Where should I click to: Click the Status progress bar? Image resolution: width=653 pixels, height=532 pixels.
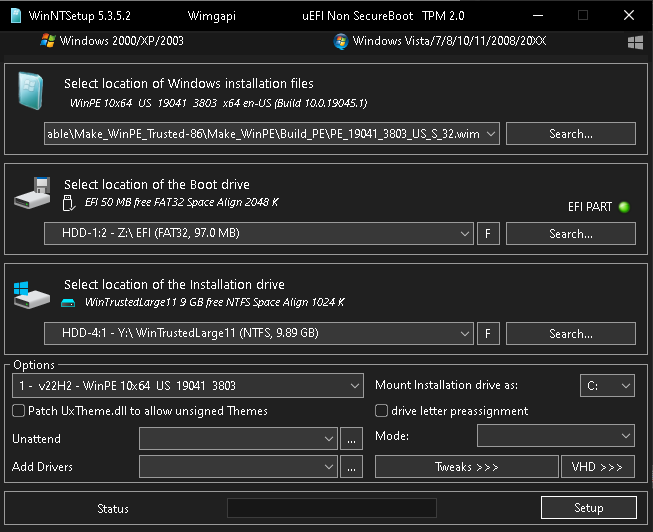pos(332,508)
